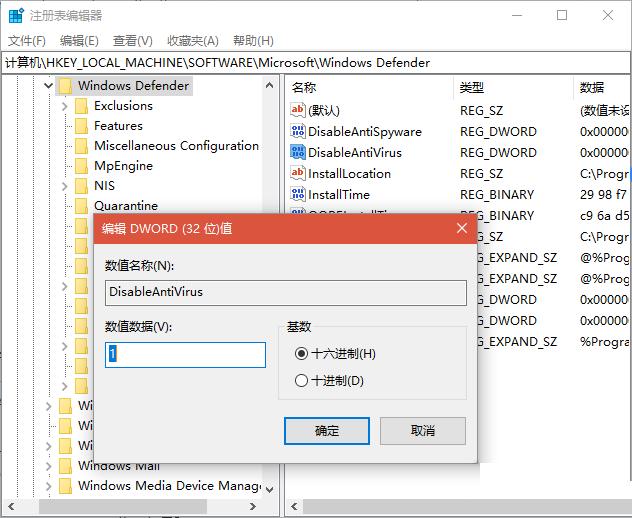Confirm with the 确定 button
The height and width of the screenshot is (518, 632).
click(x=326, y=431)
